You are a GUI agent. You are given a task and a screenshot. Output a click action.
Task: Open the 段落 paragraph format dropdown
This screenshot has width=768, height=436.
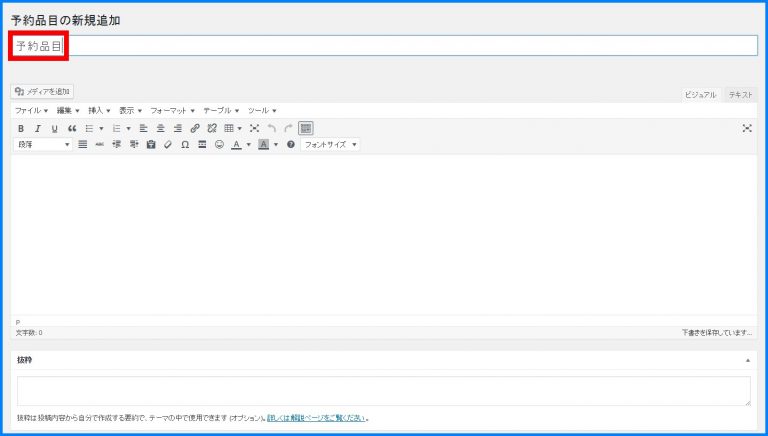[x=43, y=144]
